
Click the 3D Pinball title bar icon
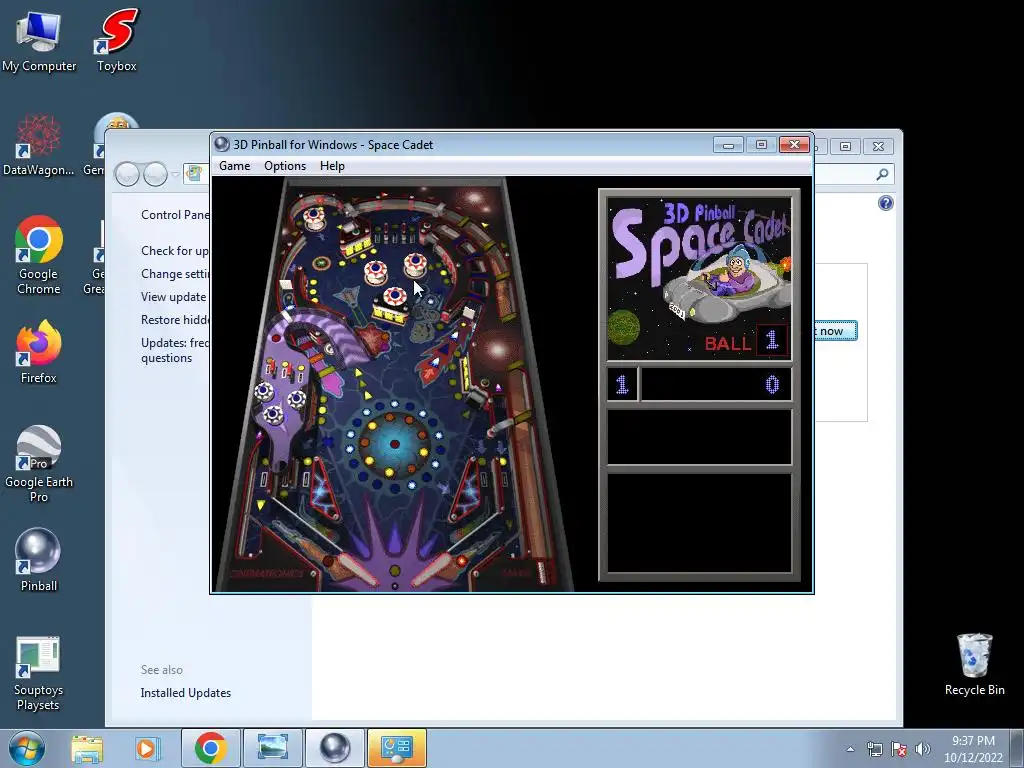pyautogui.click(x=222, y=144)
